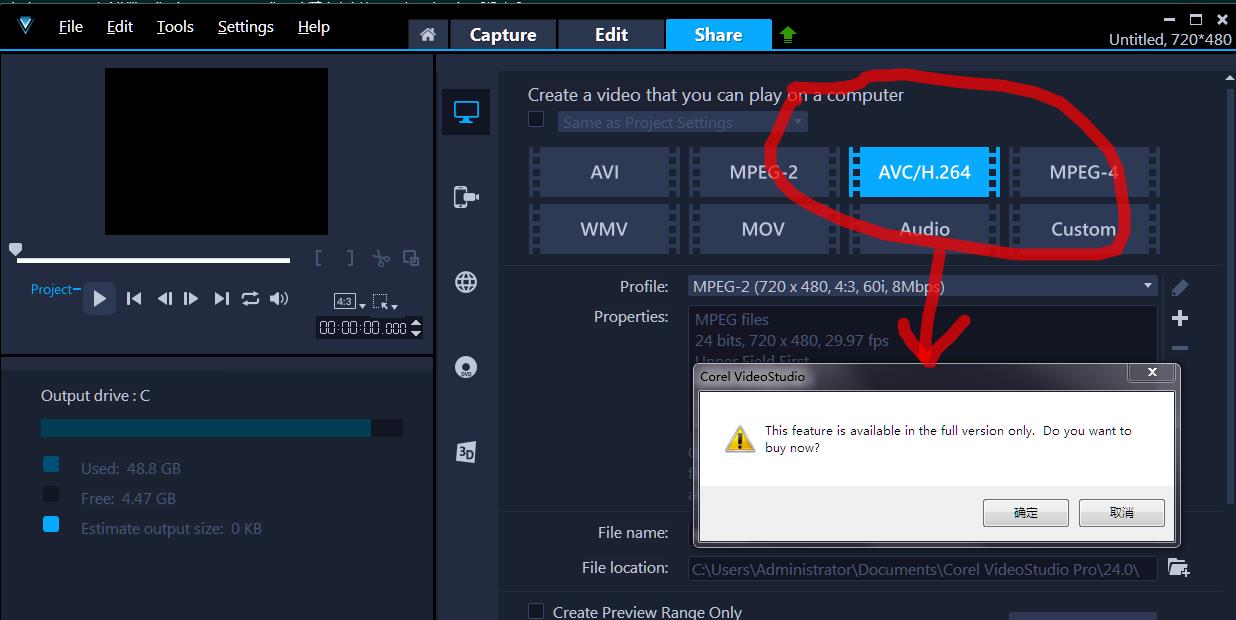Choose the WMV format button
This screenshot has width=1236, height=620.
(x=604, y=229)
